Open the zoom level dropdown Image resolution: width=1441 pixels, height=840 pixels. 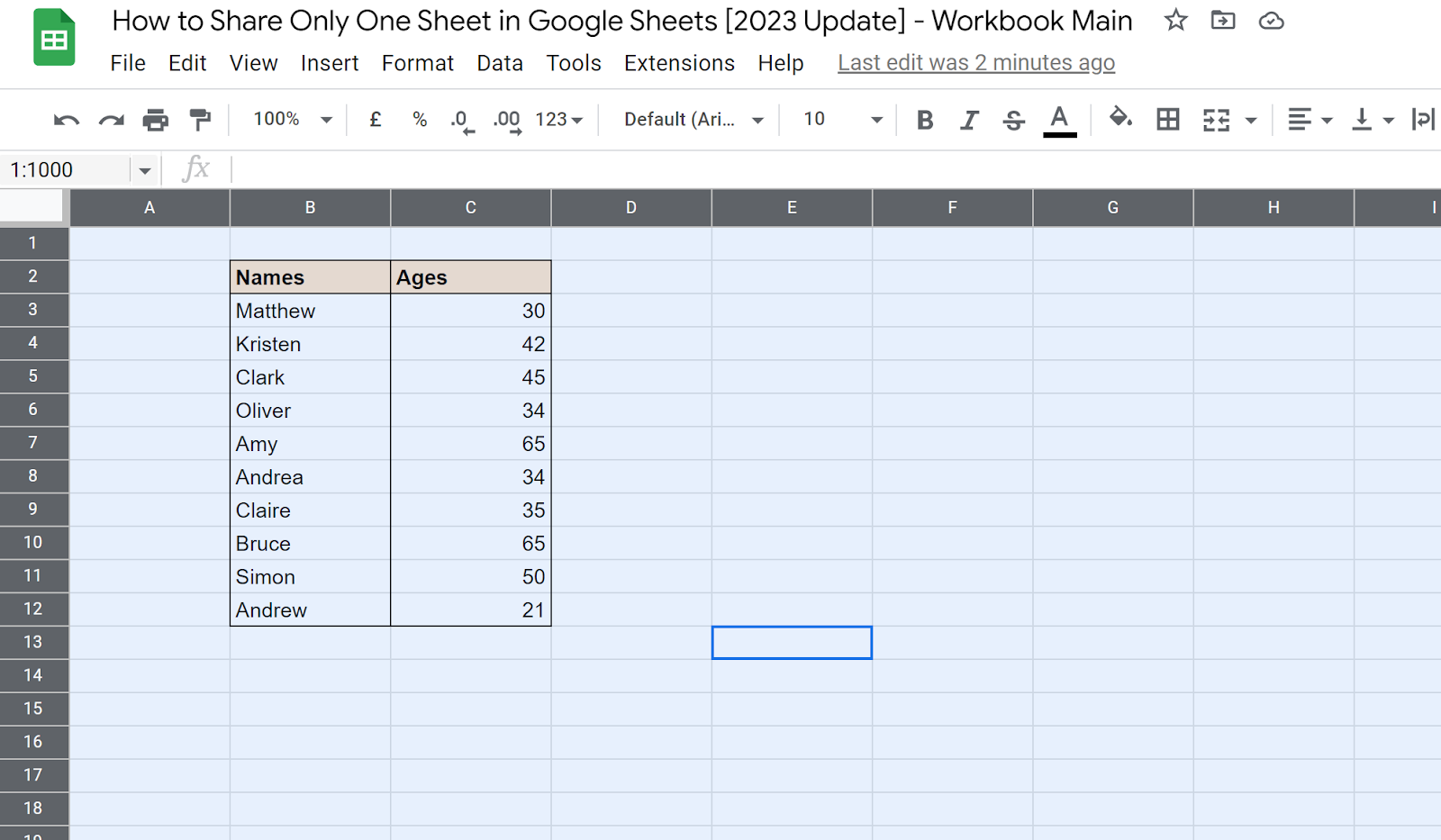pos(288,119)
